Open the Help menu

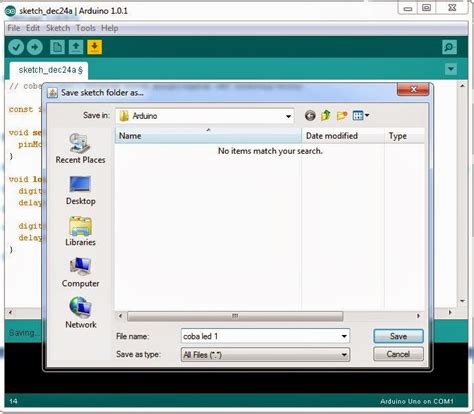click(110, 28)
